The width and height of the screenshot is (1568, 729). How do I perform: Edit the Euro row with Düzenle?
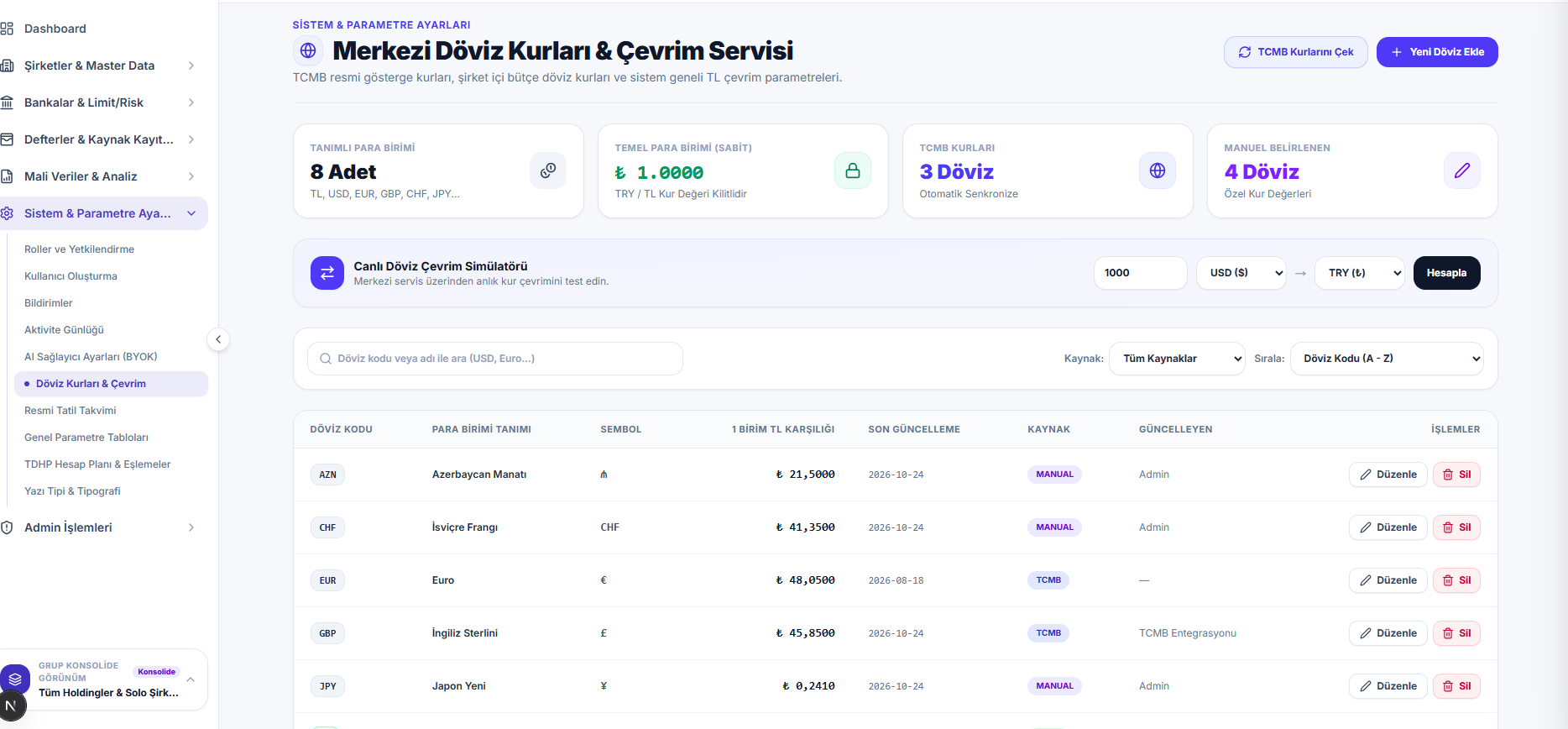1388,580
